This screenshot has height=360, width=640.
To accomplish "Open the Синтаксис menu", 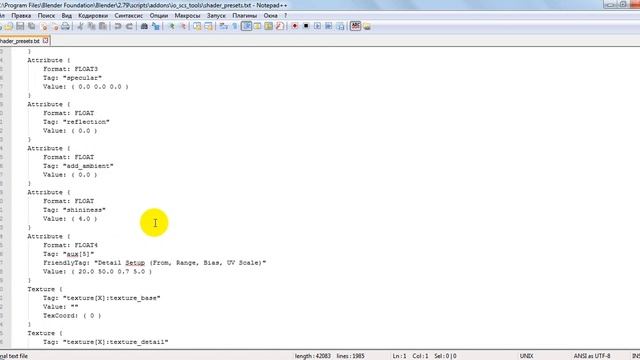I will (129, 16).
